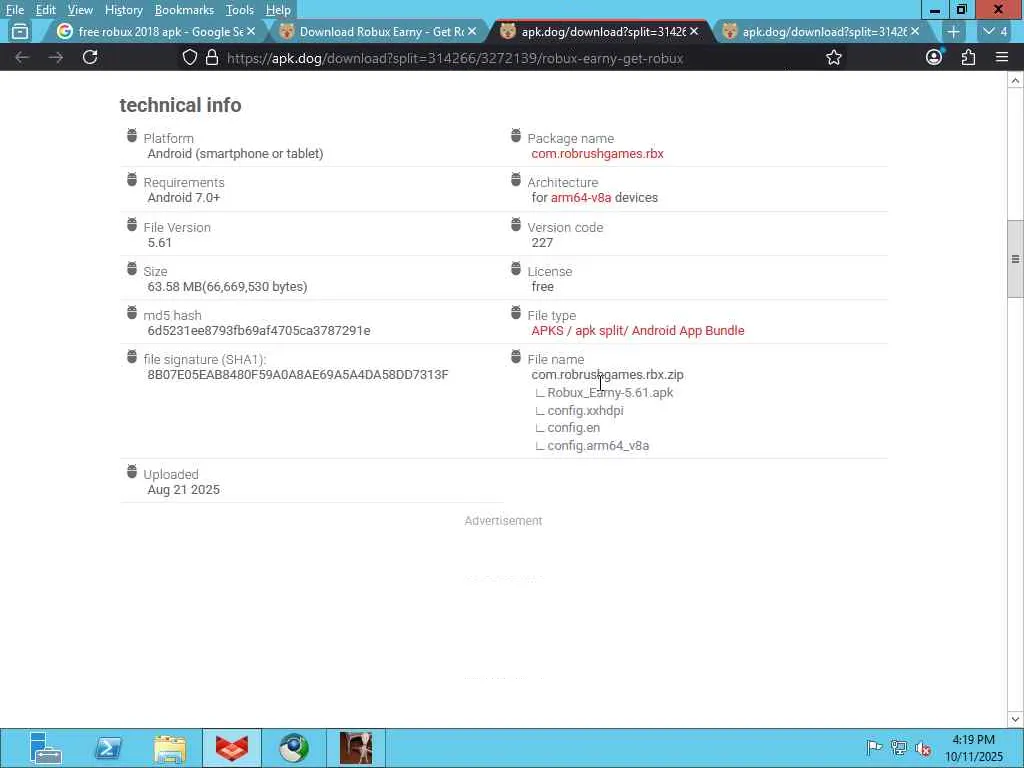Click the Aug 21 2025 upload date
The image size is (1024, 768).
(184, 489)
